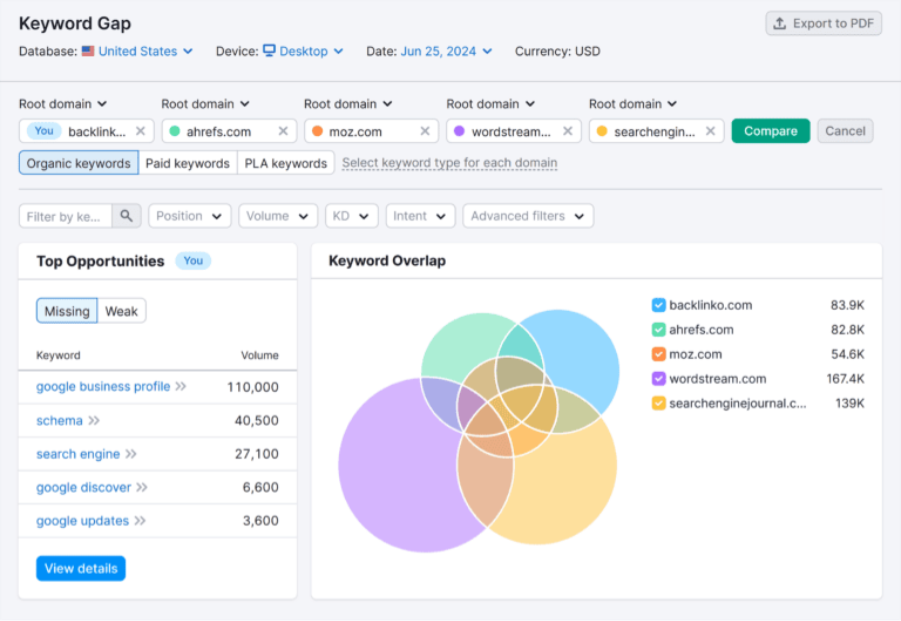Uncheck wordstream.com in Keyword Overlap legend

658,379
